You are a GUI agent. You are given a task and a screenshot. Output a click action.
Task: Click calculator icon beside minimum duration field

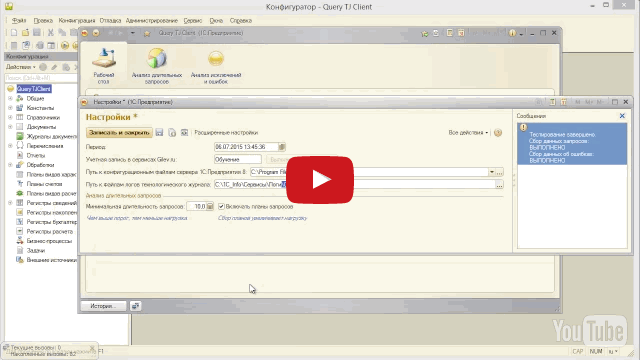210,207
